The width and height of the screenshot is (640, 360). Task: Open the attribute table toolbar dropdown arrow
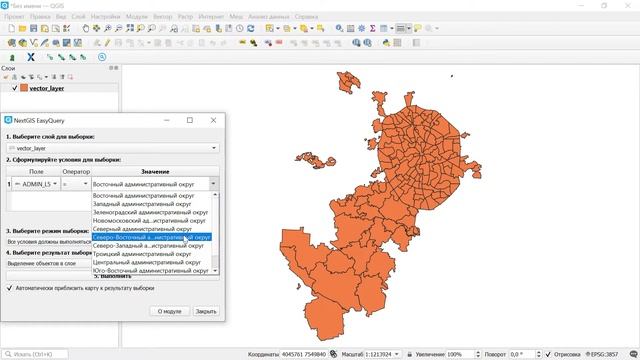(392, 28)
